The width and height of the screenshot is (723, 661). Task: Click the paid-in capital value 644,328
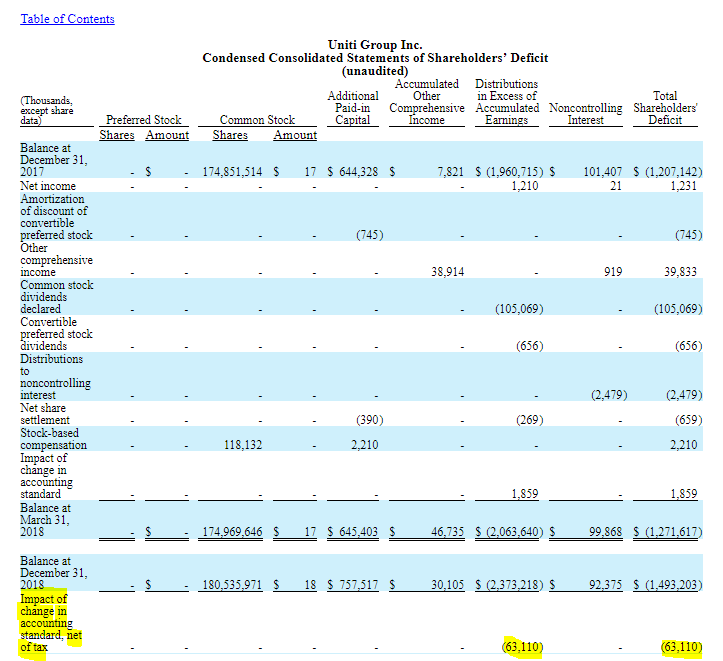click(358, 172)
